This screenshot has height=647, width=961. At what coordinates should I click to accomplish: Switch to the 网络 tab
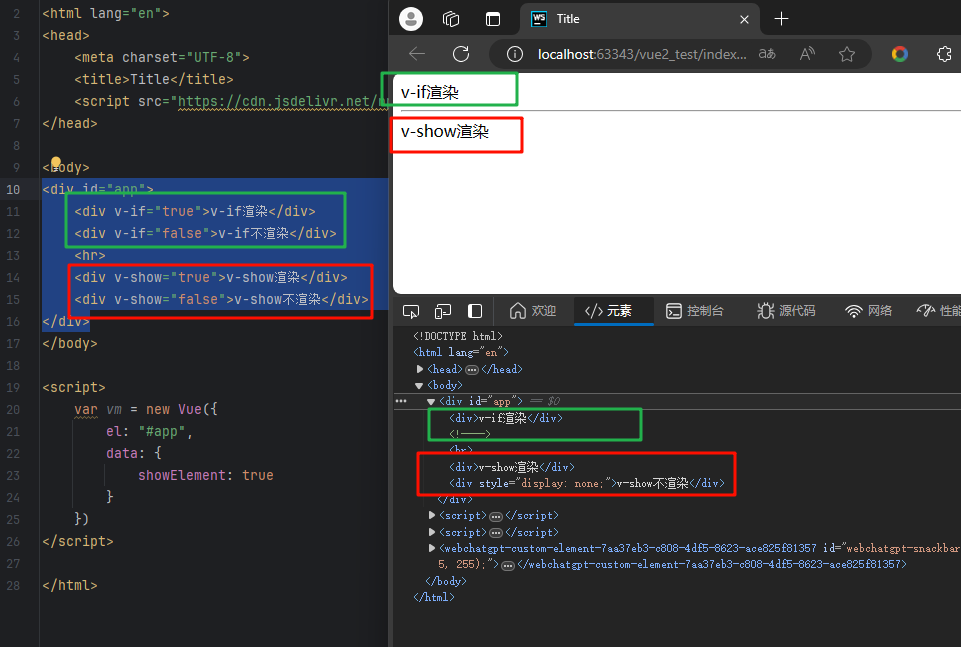click(x=868, y=311)
